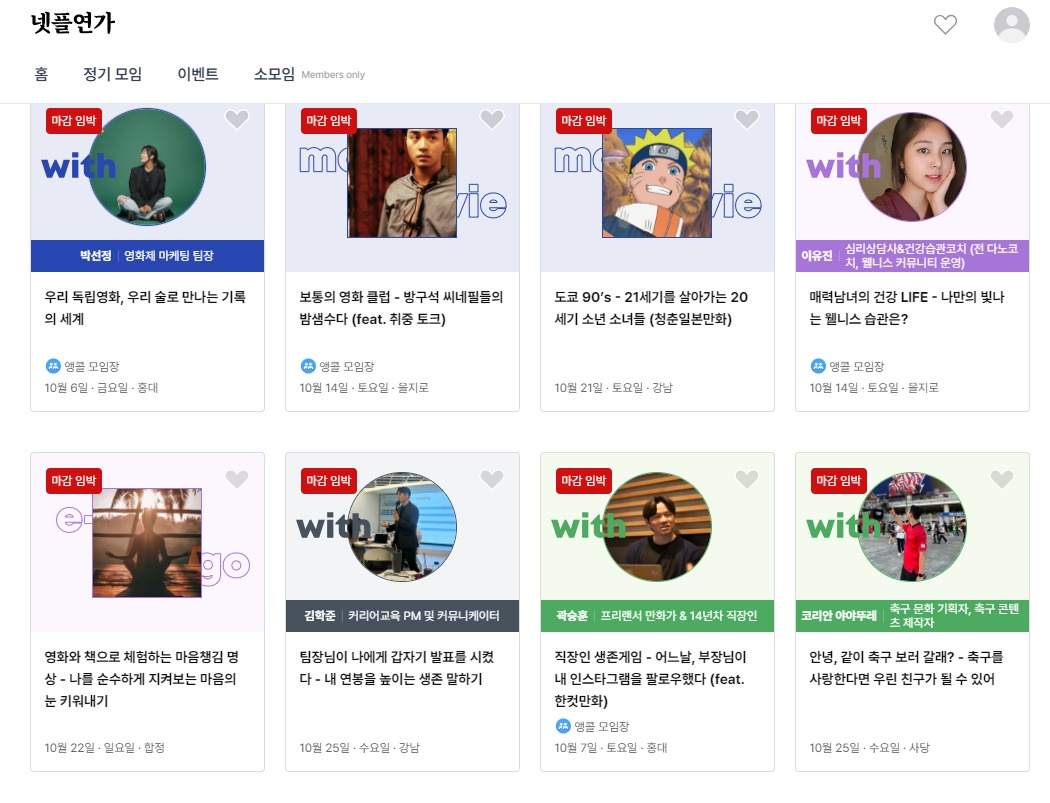This screenshot has width=1050, height=803.
Task: Favorite the Naruto manga meetup with its heart
Action: click(x=746, y=119)
